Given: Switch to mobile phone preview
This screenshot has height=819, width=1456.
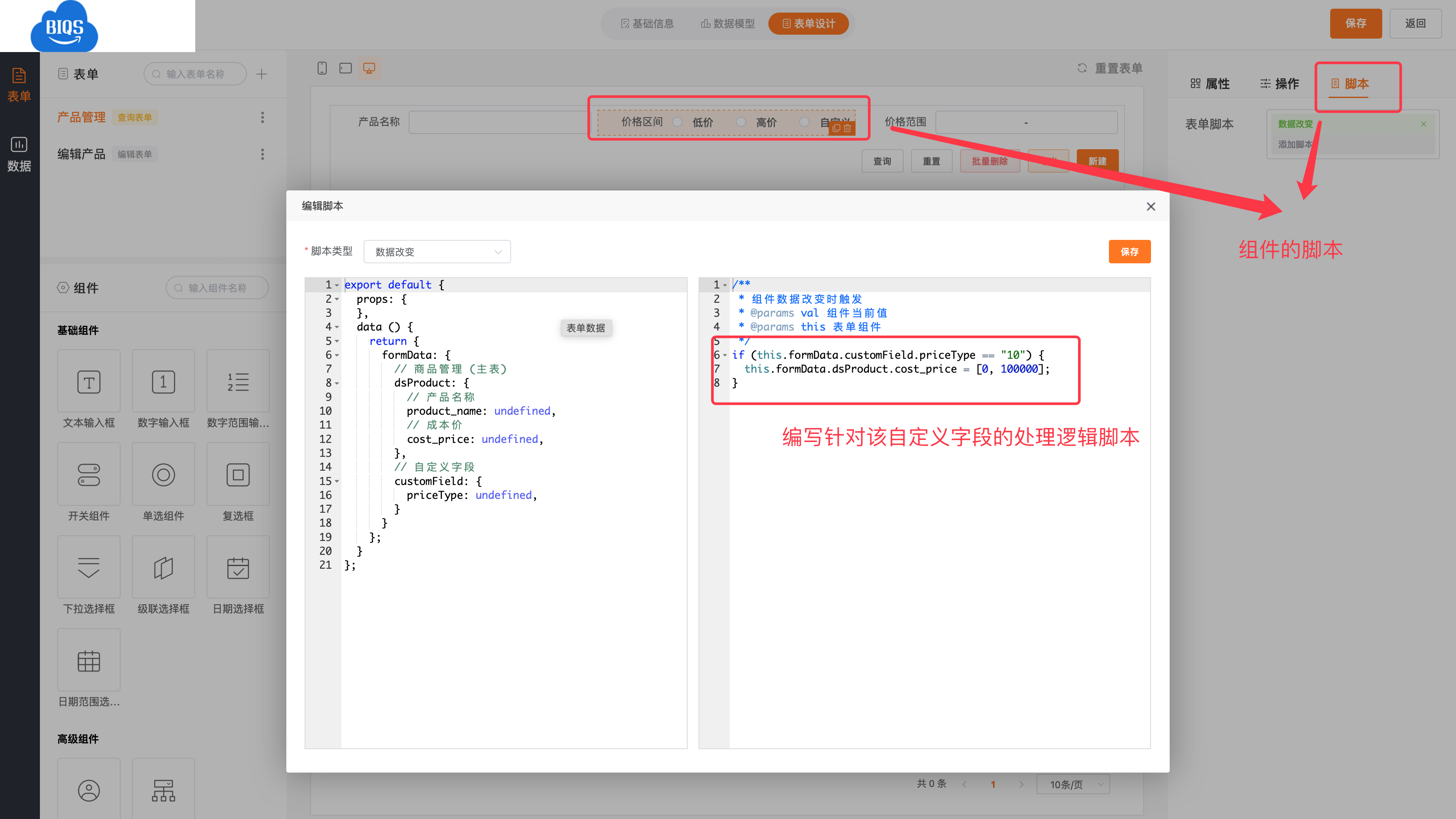Looking at the screenshot, I should click(x=322, y=69).
